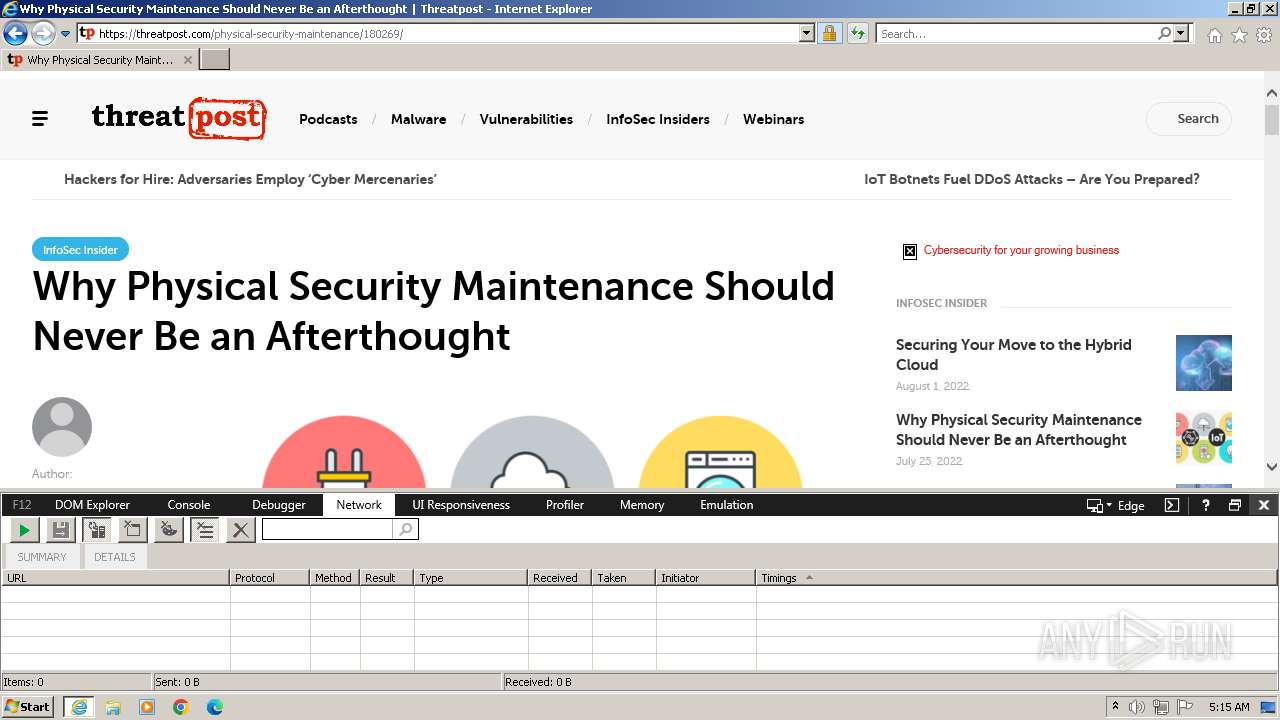Open the Podcasts navigation link
The image size is (1280, 720).
point(328,119)
